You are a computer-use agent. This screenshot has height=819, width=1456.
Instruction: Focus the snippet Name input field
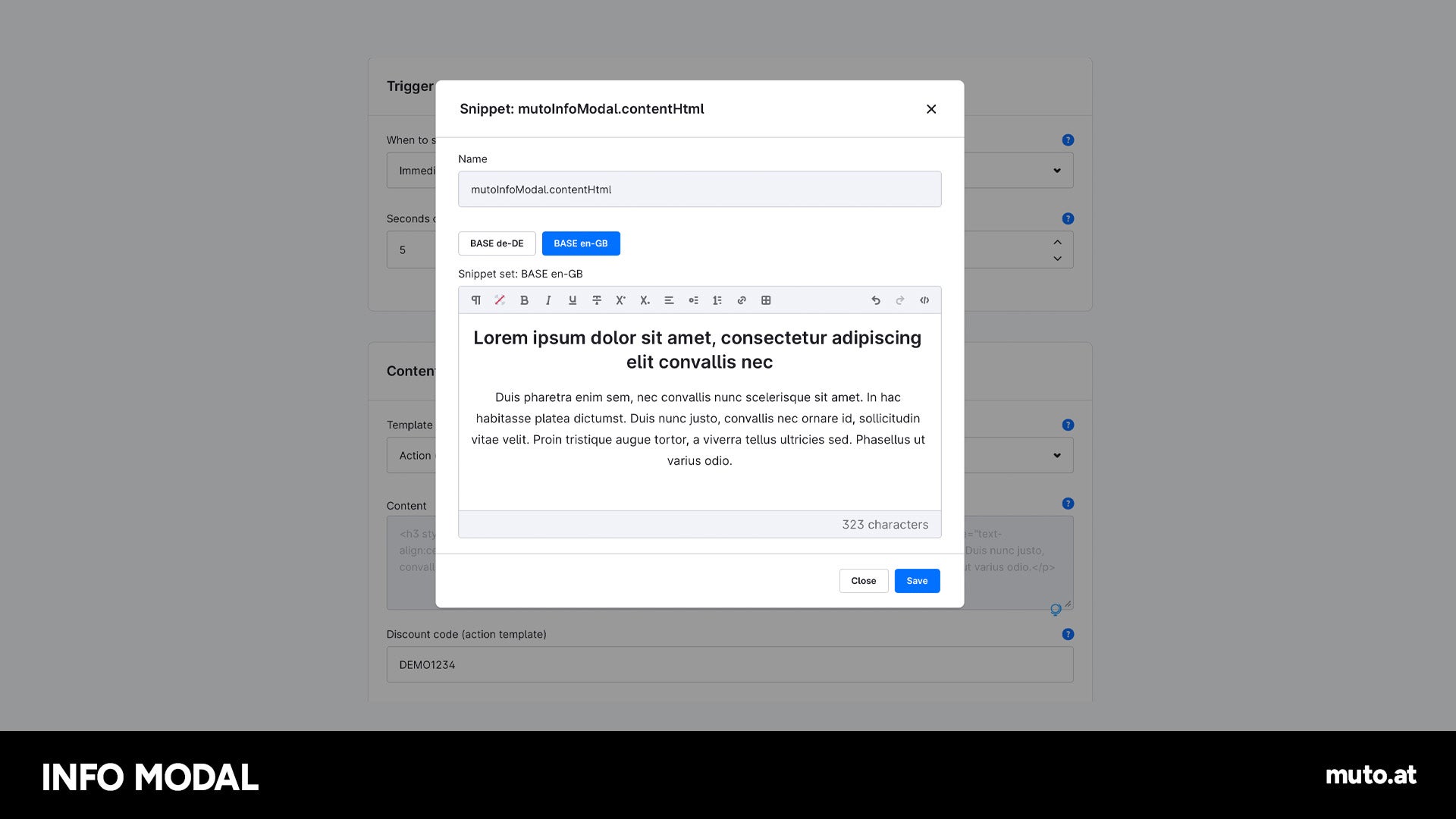pyautogui.click(x=699, y=190)
